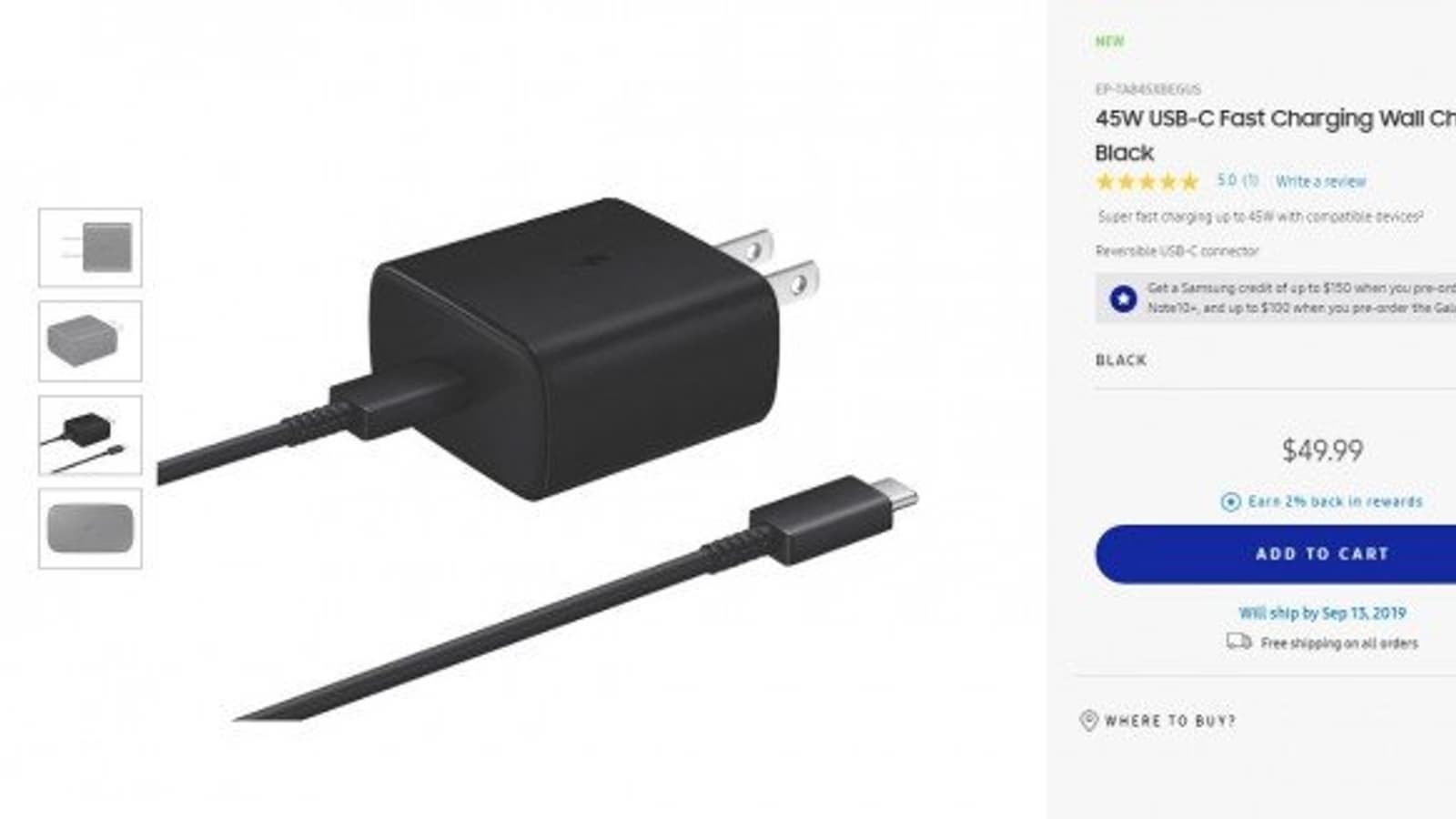Viewport: 1456px width, 819px height.
Task: Click the free shipping truck icon
Action: coord(1239,642)
